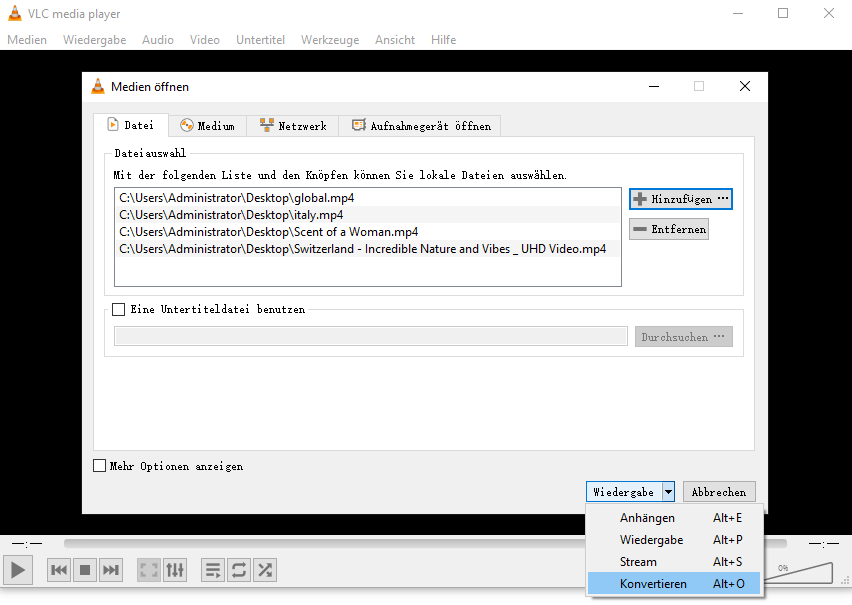
Task: Open the Werkzeuge menu
Action: 330,40
